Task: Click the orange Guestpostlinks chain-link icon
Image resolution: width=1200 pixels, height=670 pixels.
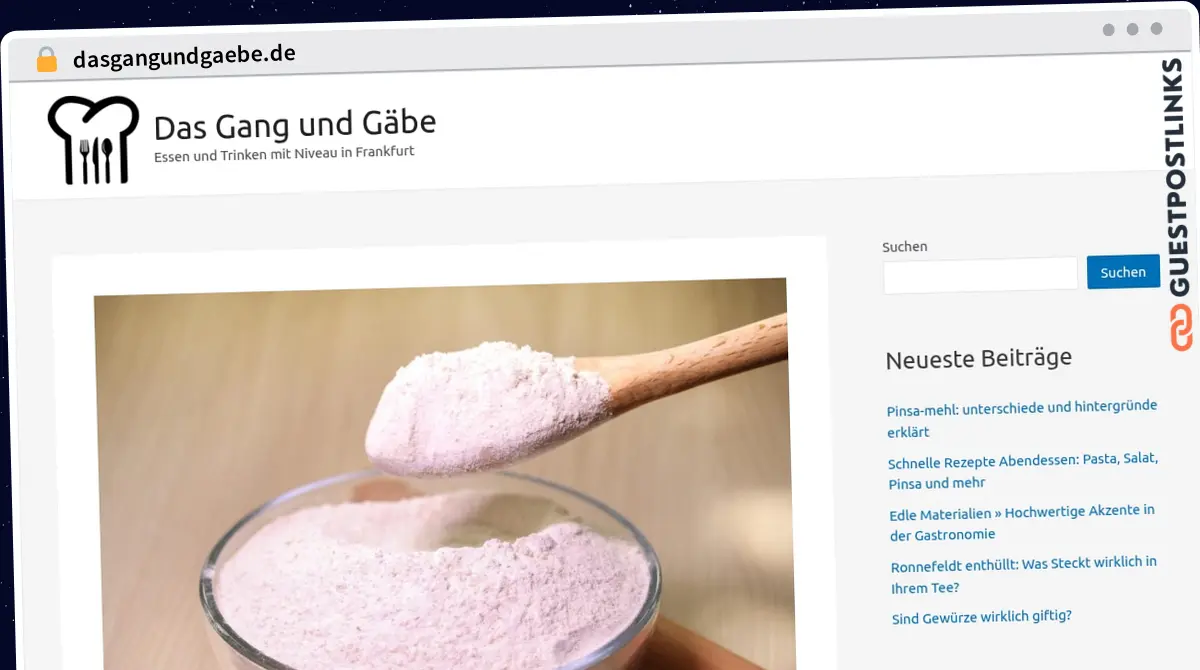Action: coord(1181,328)
